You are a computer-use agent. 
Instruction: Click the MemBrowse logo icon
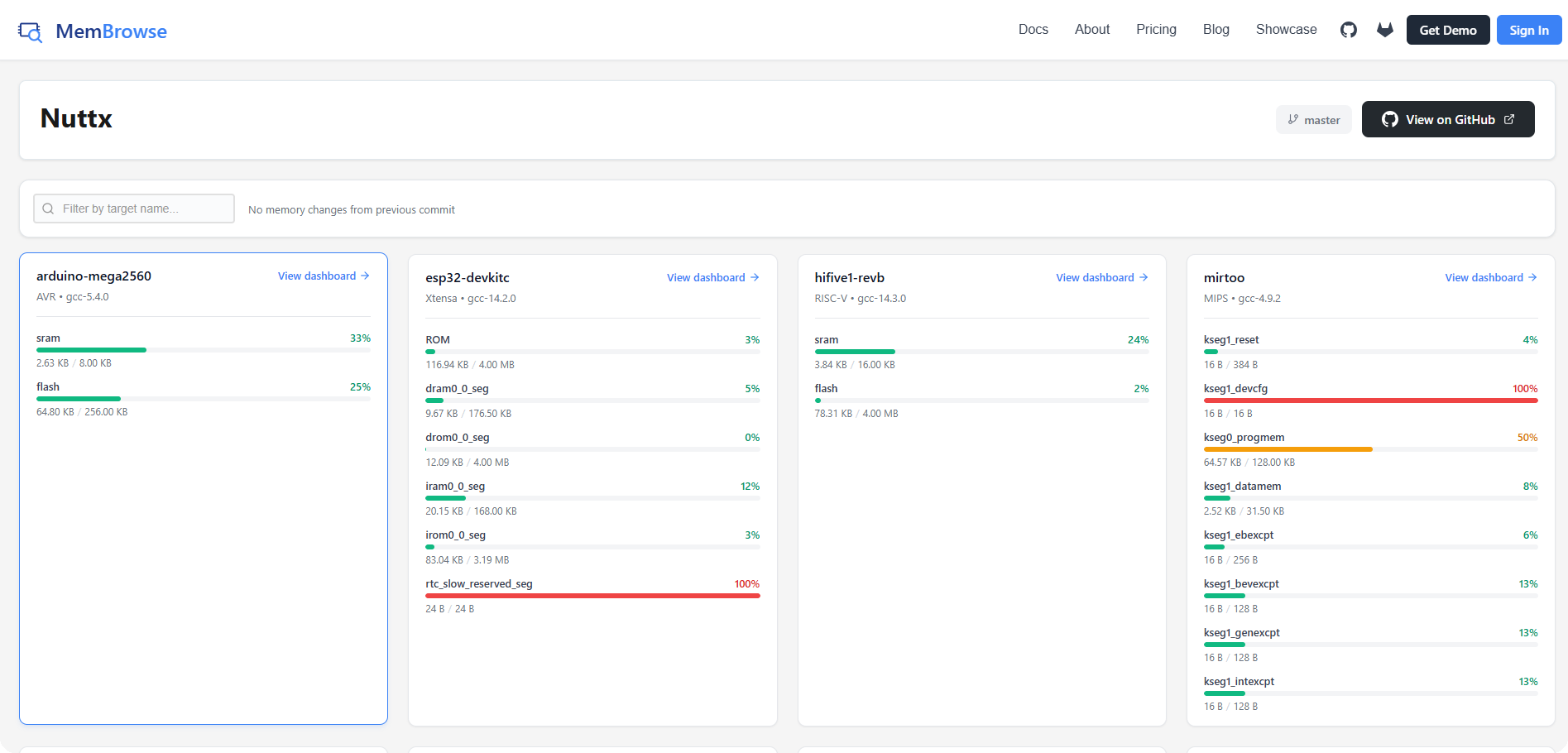[31, 31]
